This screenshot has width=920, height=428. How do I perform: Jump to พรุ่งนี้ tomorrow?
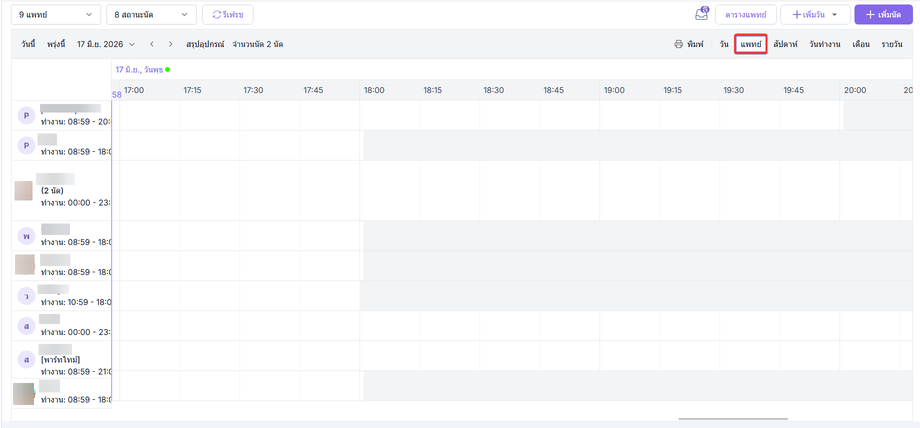(x=56, y=44)
